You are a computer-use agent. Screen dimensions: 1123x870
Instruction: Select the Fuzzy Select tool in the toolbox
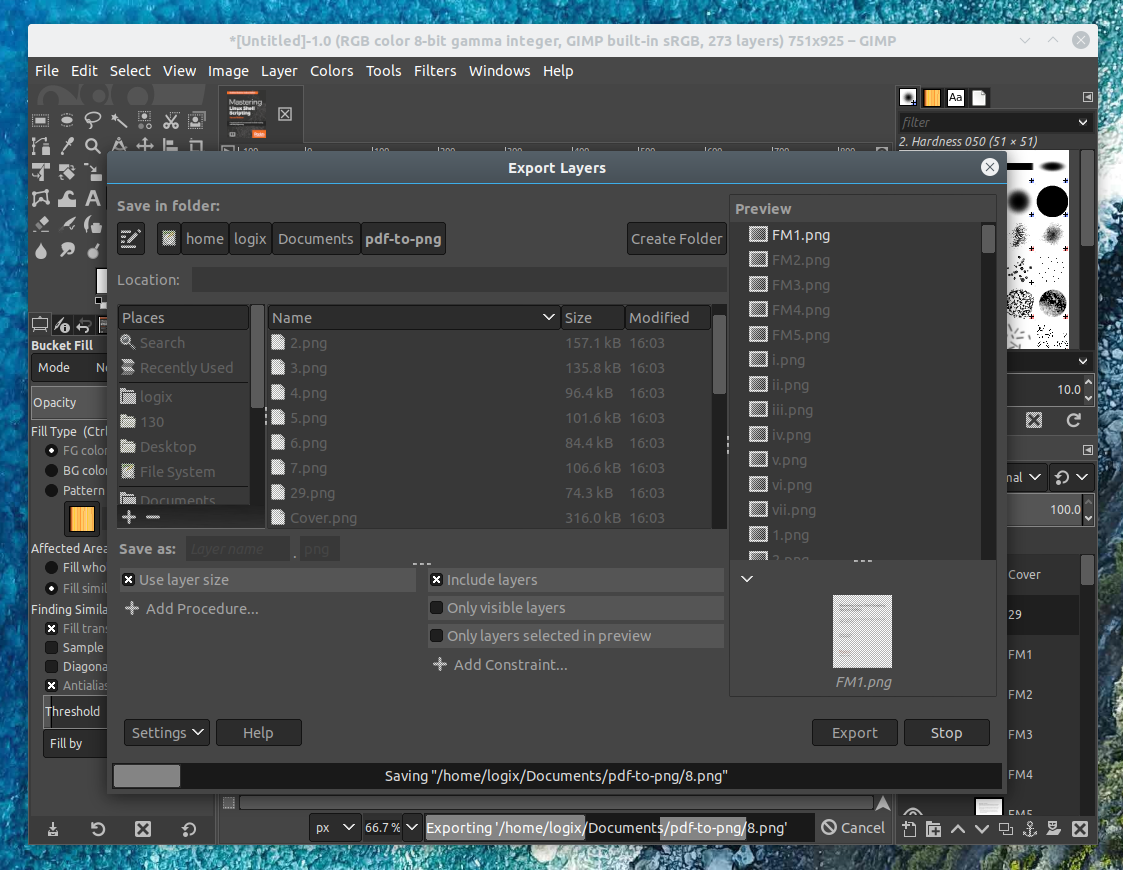(119, 120)
